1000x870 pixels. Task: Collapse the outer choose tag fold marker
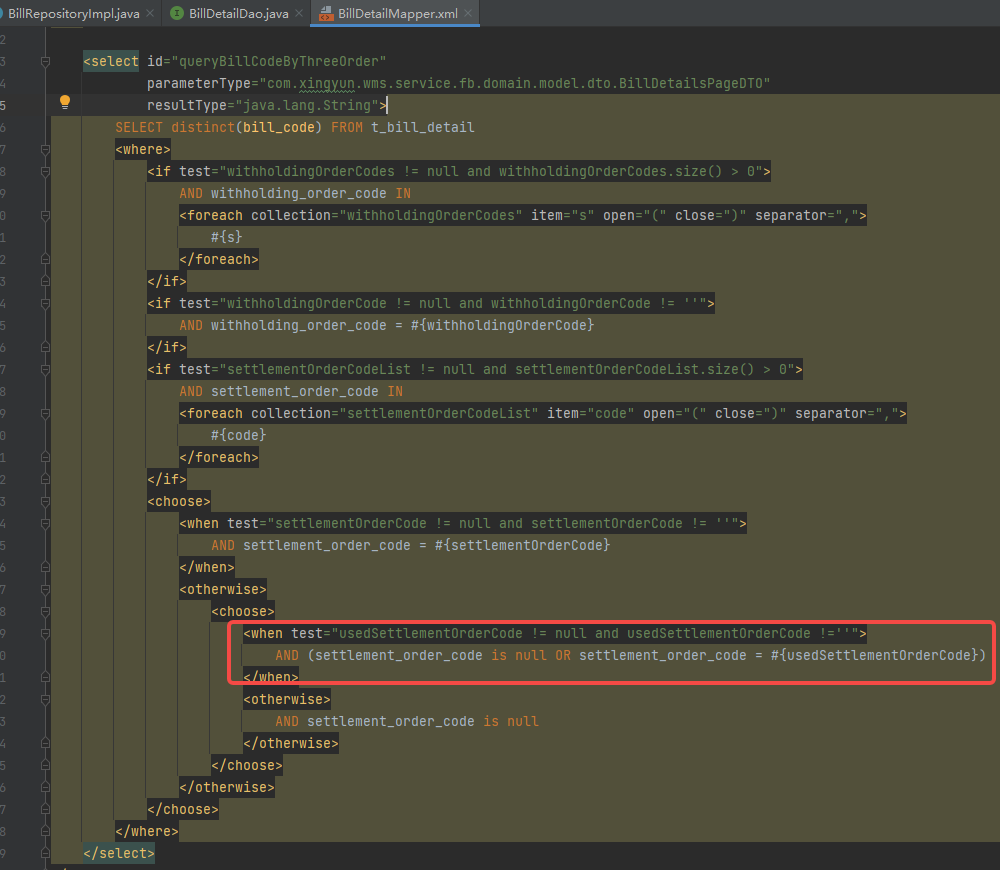pyautogui.click(x=45, y=501)
